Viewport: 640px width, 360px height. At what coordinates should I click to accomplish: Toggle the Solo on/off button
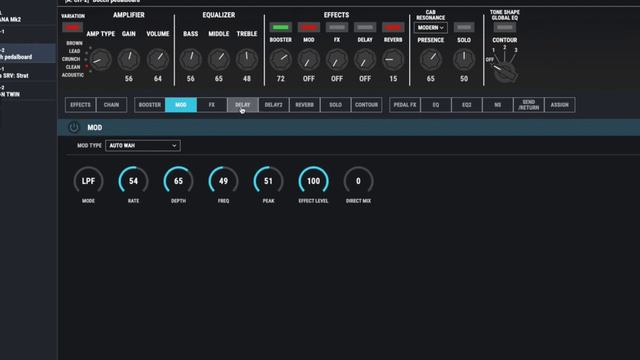pyautogui.click(x=464, y=27)
